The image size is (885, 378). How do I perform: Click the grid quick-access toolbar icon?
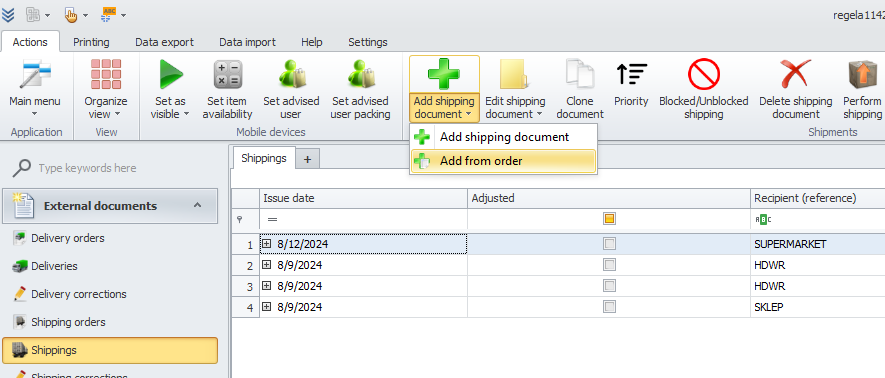click(33, 15)
